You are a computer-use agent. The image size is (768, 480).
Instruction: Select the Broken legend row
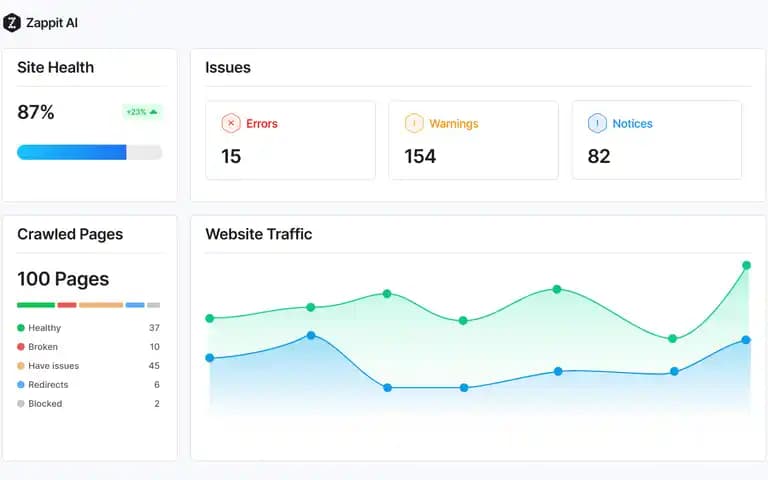pos(89,347)
